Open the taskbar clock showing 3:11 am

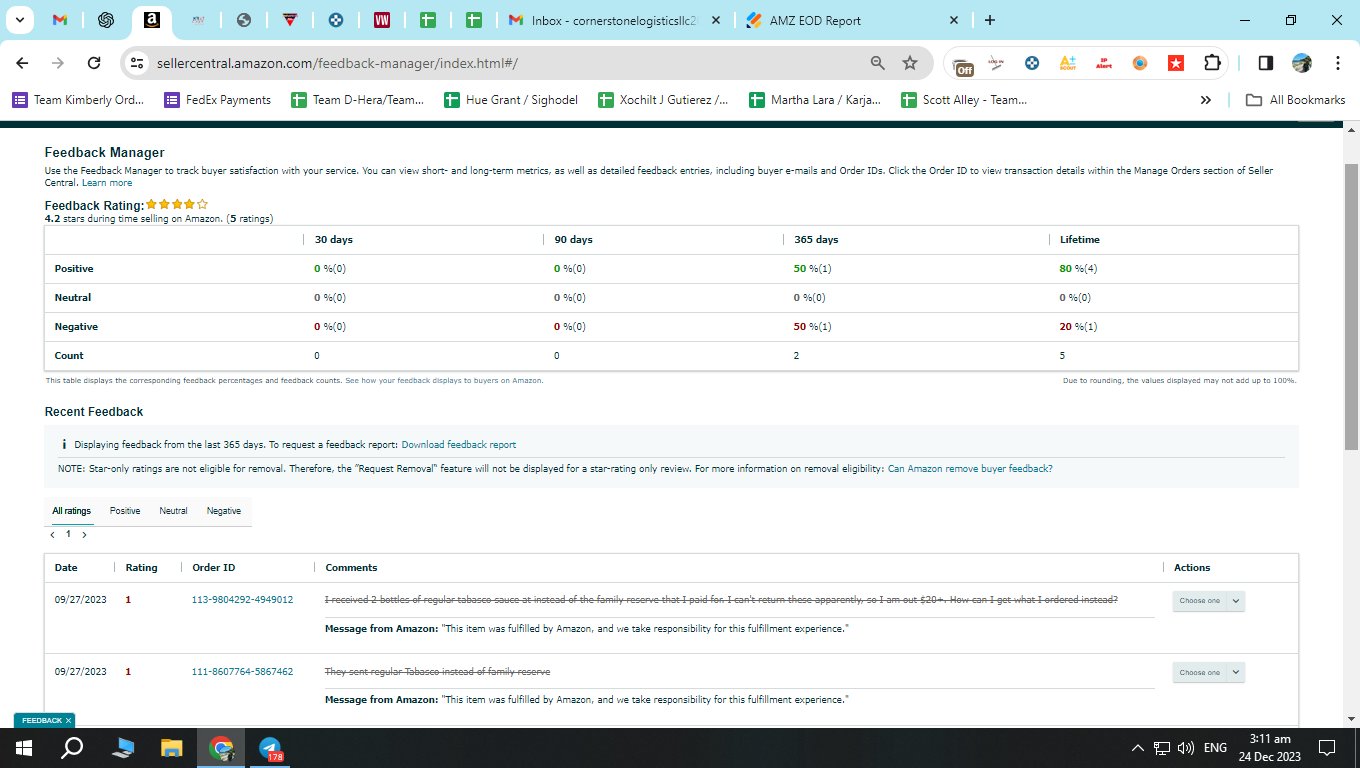1270,748
